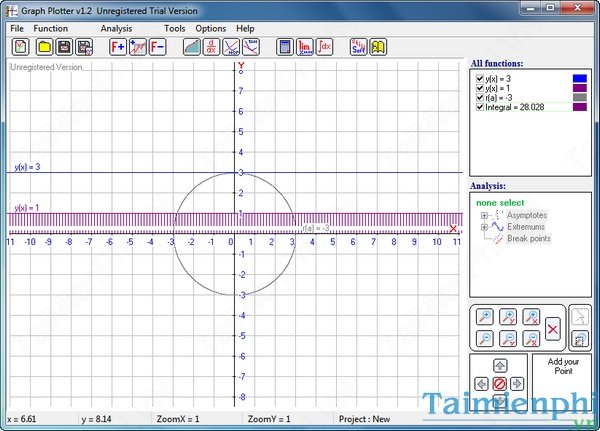The image size is (600, 431).
Task: Open the Analysis menu
Action: pyautogui.click(x=116, y=28)
